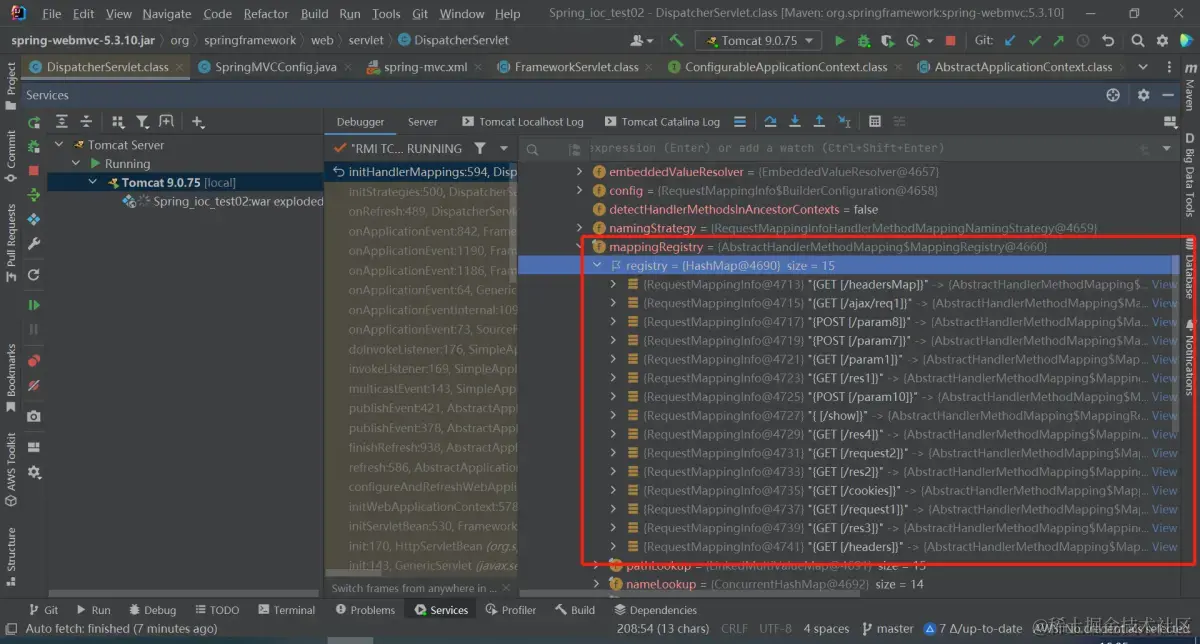Open Tomcat Catalina Log tab
Screen dimensions: 1200x644
coord(661,122)
